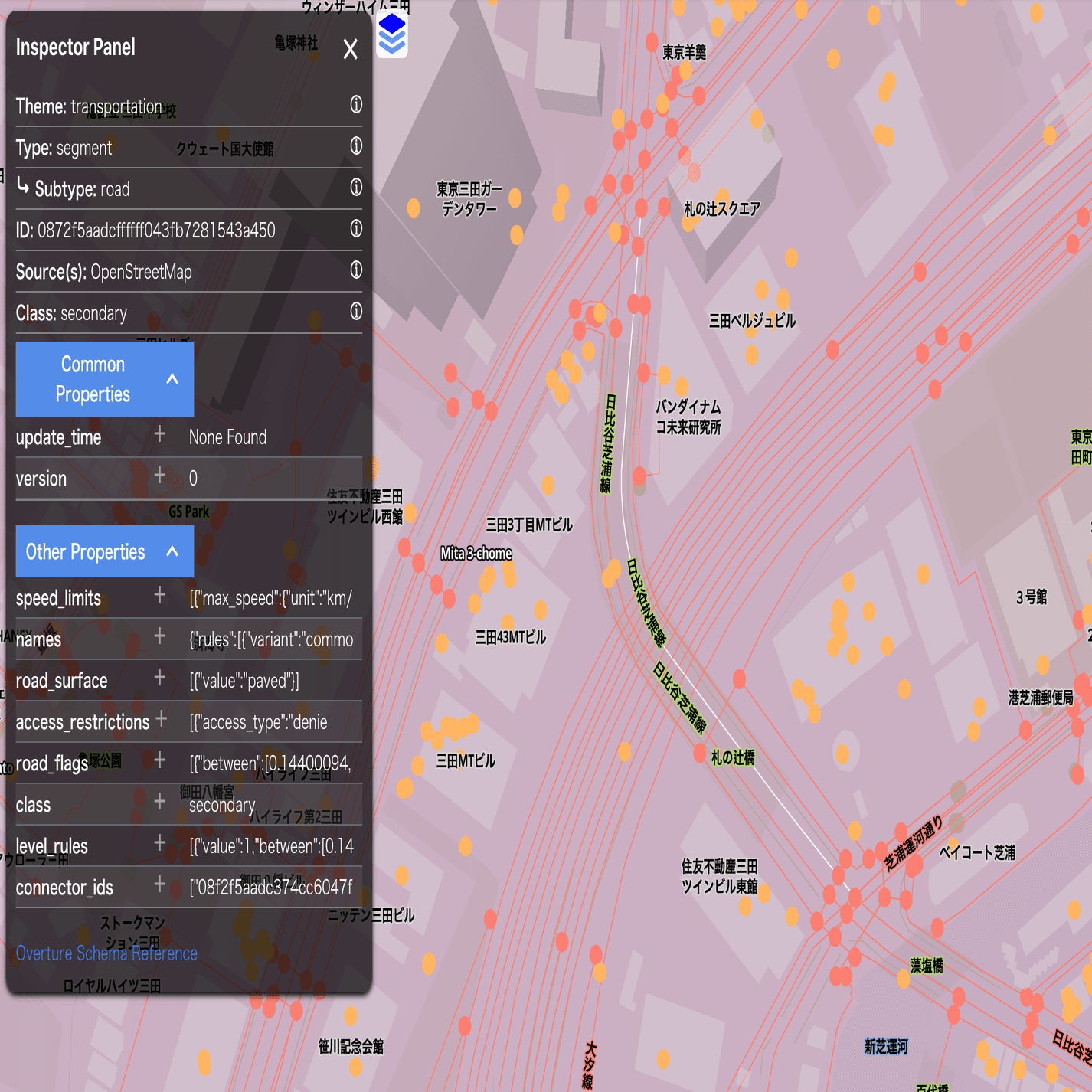The height and width of the screenshot is (1092, 1092).
Task: Expand the level_rules property
Action: (160, 843)
